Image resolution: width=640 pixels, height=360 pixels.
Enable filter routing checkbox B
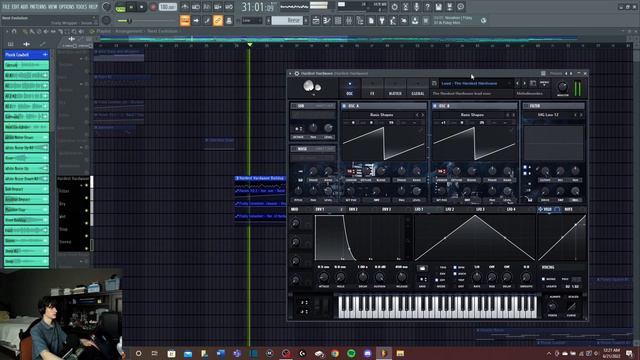[x=525, y=173]
